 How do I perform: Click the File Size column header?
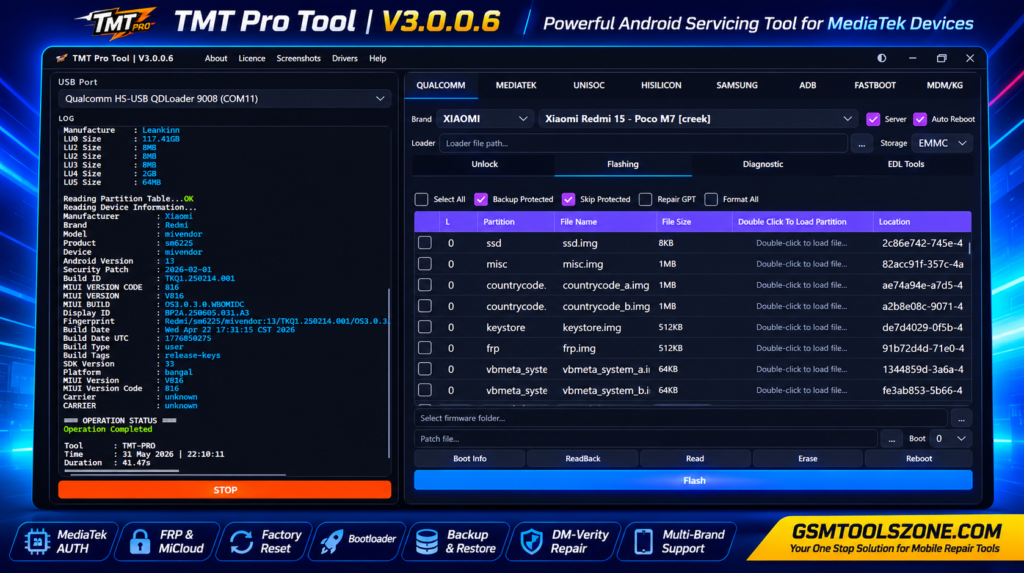pos(694,221)
